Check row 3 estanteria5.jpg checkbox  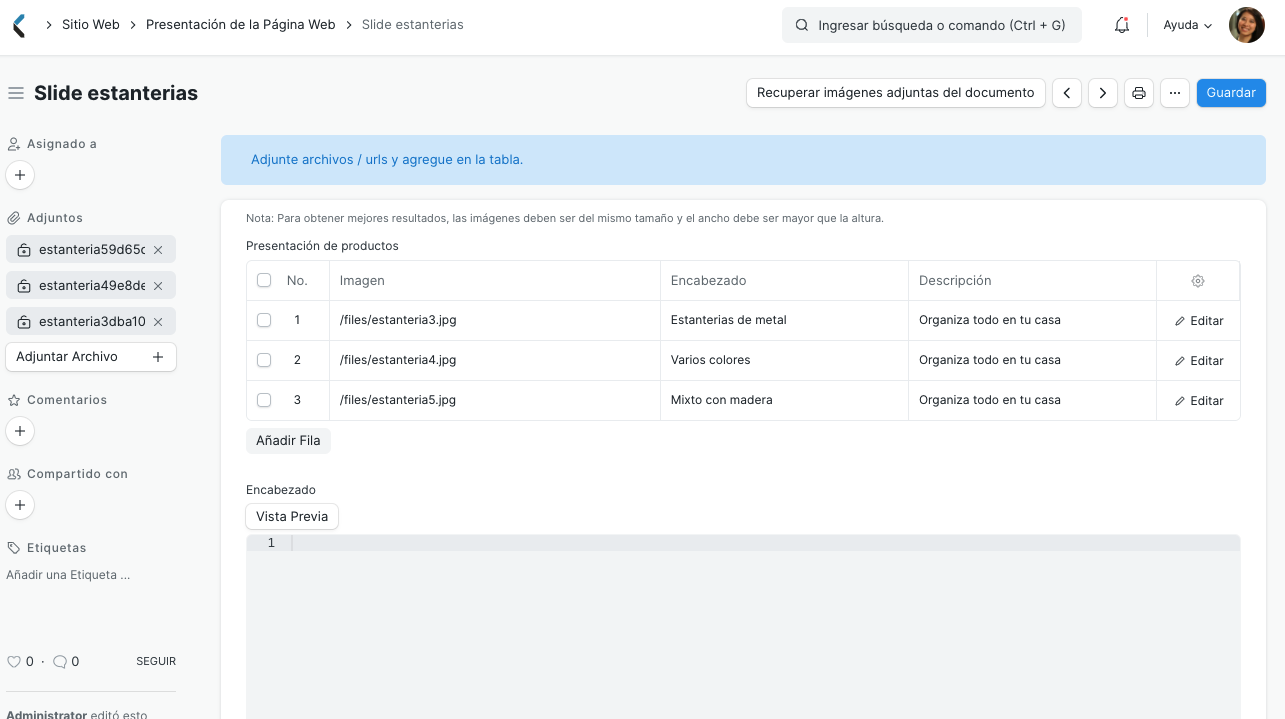pyautogui.click(x=264, y=400)
